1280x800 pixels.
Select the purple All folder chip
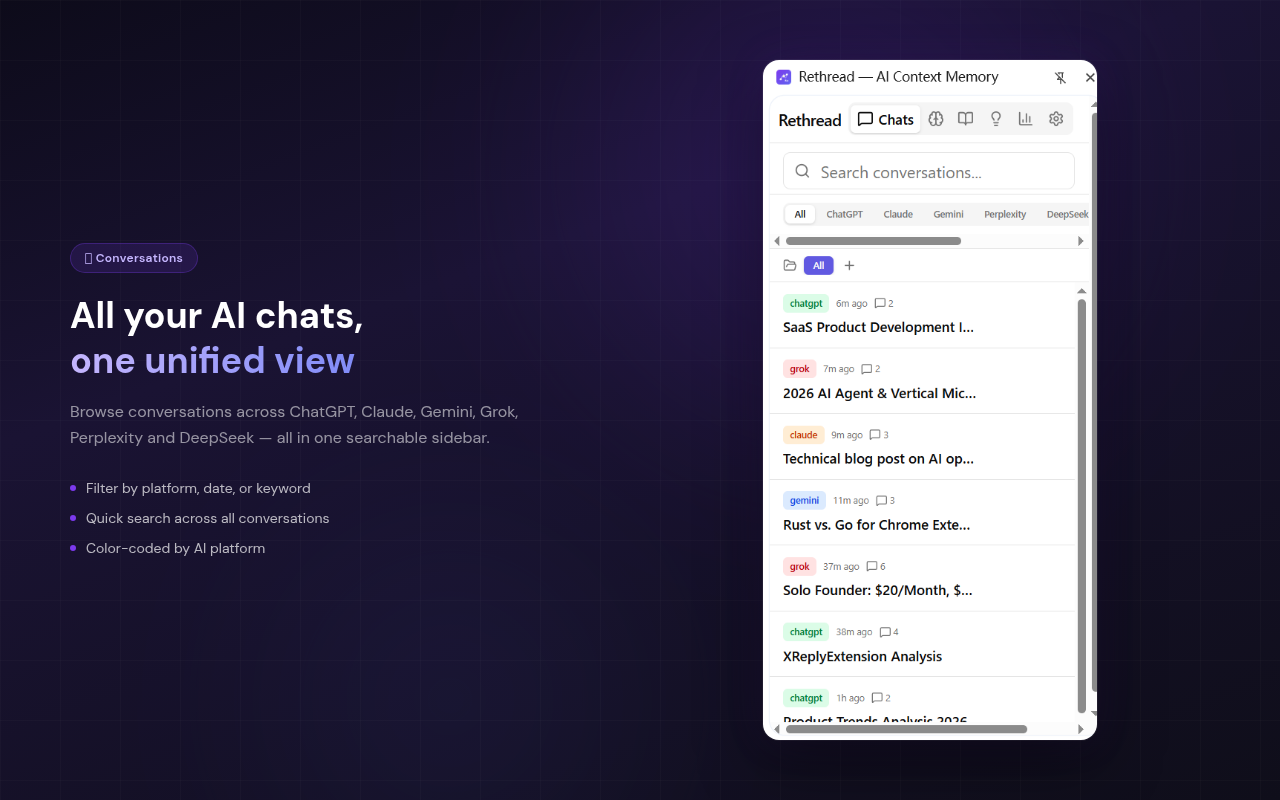[818, 265]
